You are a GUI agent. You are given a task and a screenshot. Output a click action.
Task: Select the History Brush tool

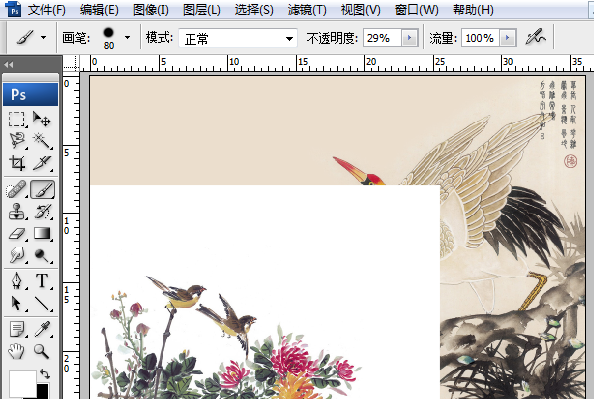42,211
